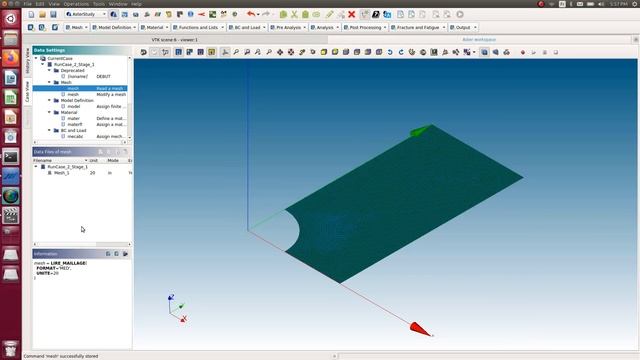This screenshot has width=640, height=360.
Task: Click the New document icon
Action: [x=31, y=14]
